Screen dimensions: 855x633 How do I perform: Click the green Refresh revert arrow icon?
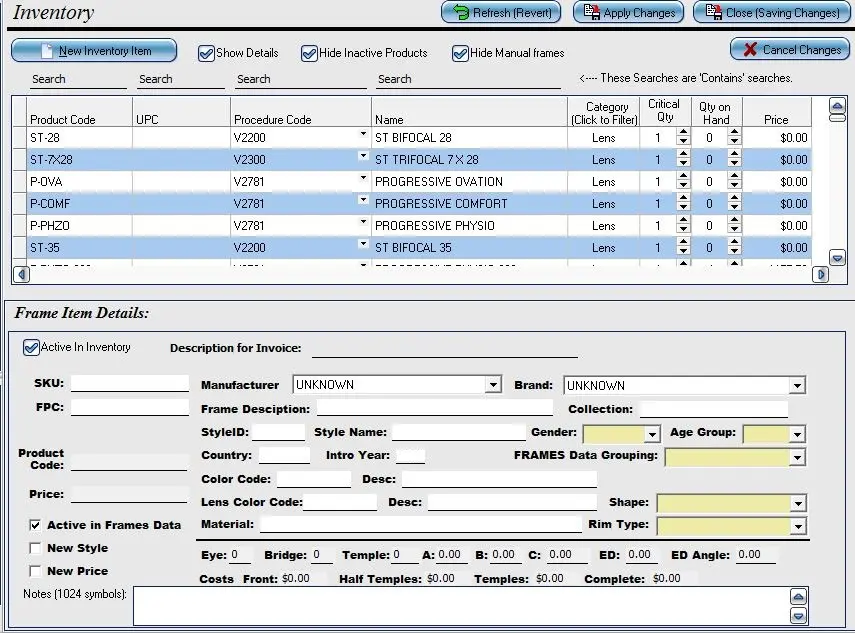463,13
